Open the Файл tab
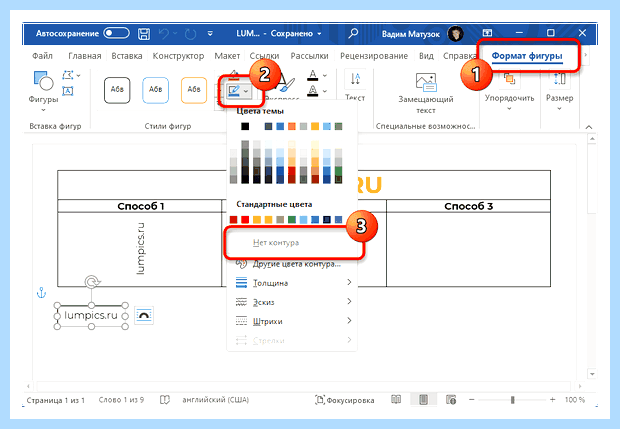The height and width of the screenshot is (429, 620). [x=42, y=56]
